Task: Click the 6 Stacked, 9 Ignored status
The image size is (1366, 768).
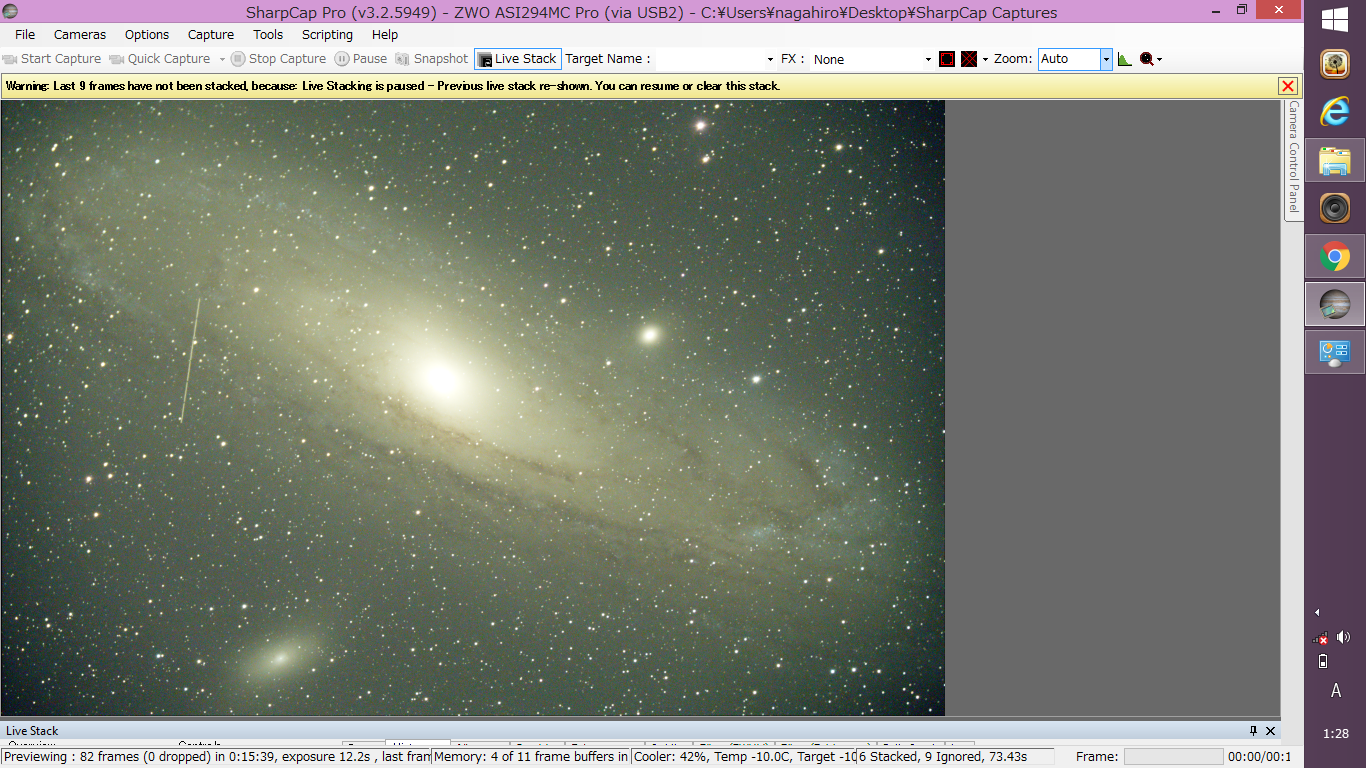Action: [955, 757]
